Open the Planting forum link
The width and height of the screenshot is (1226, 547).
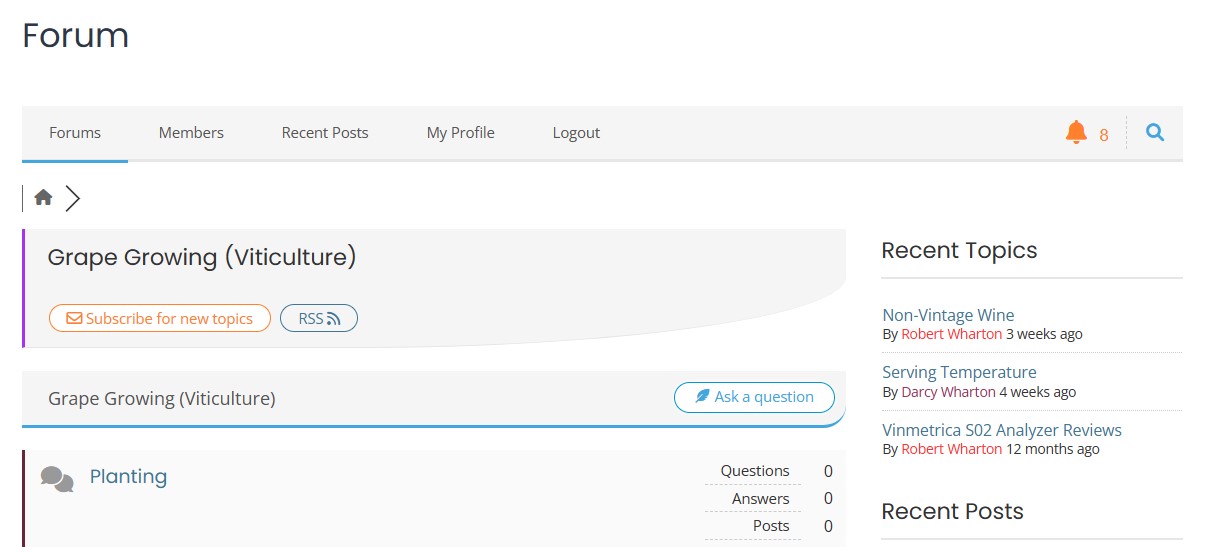click(x=128, y=476)
